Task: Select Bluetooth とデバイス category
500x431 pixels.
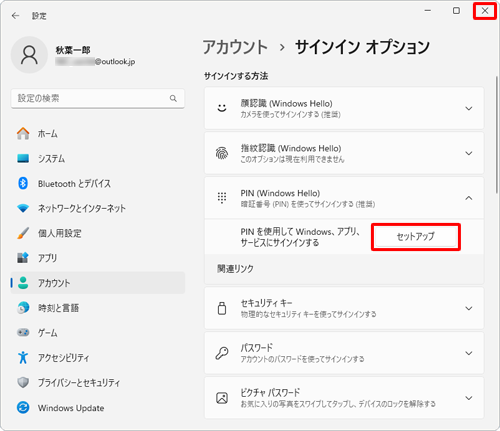Action: pos(74,184)
